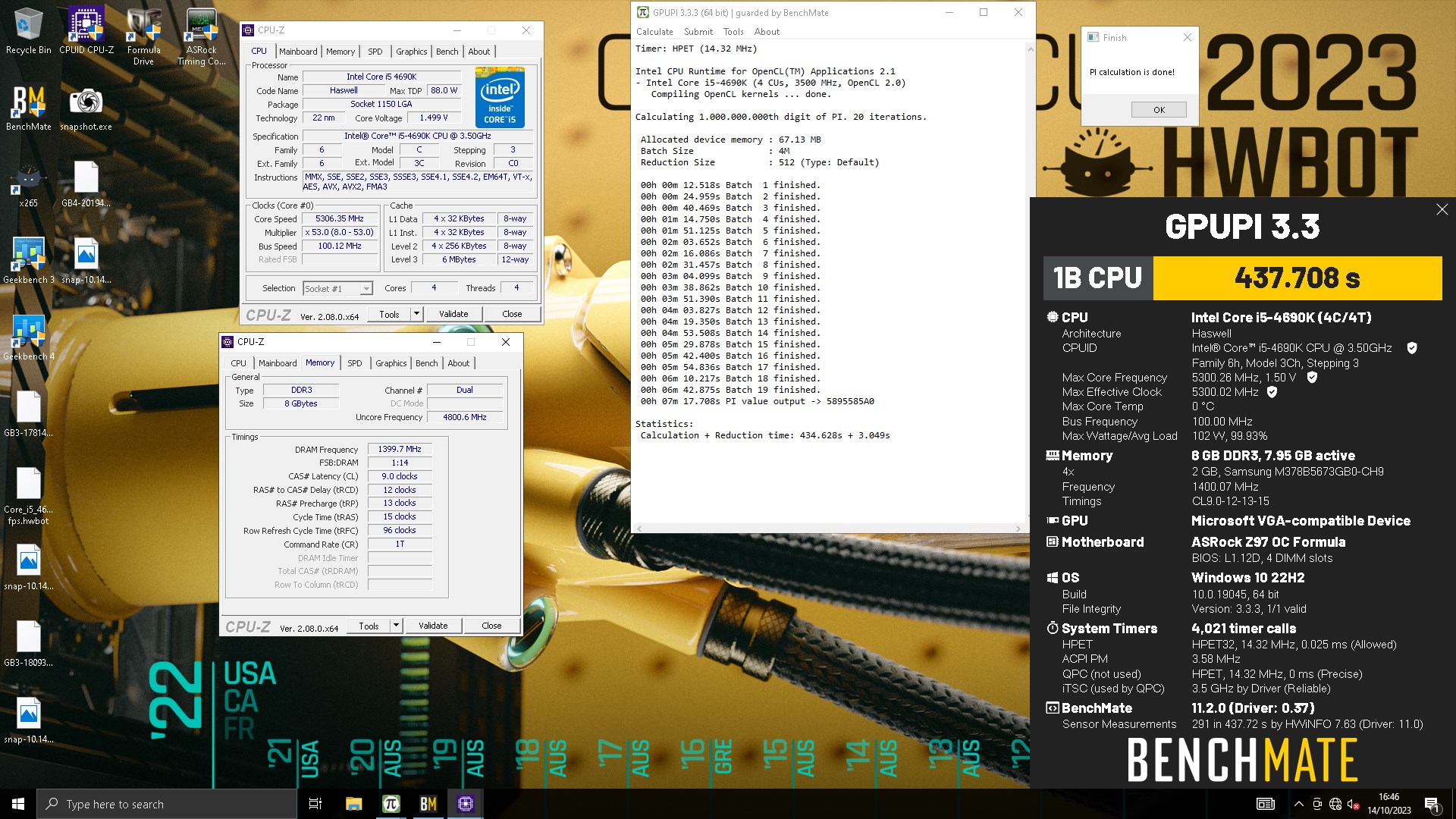Switch to Graphics tab in upper CPU-Z window
1456x819 pixels.
pyautogui.click(x=412, y=52)
